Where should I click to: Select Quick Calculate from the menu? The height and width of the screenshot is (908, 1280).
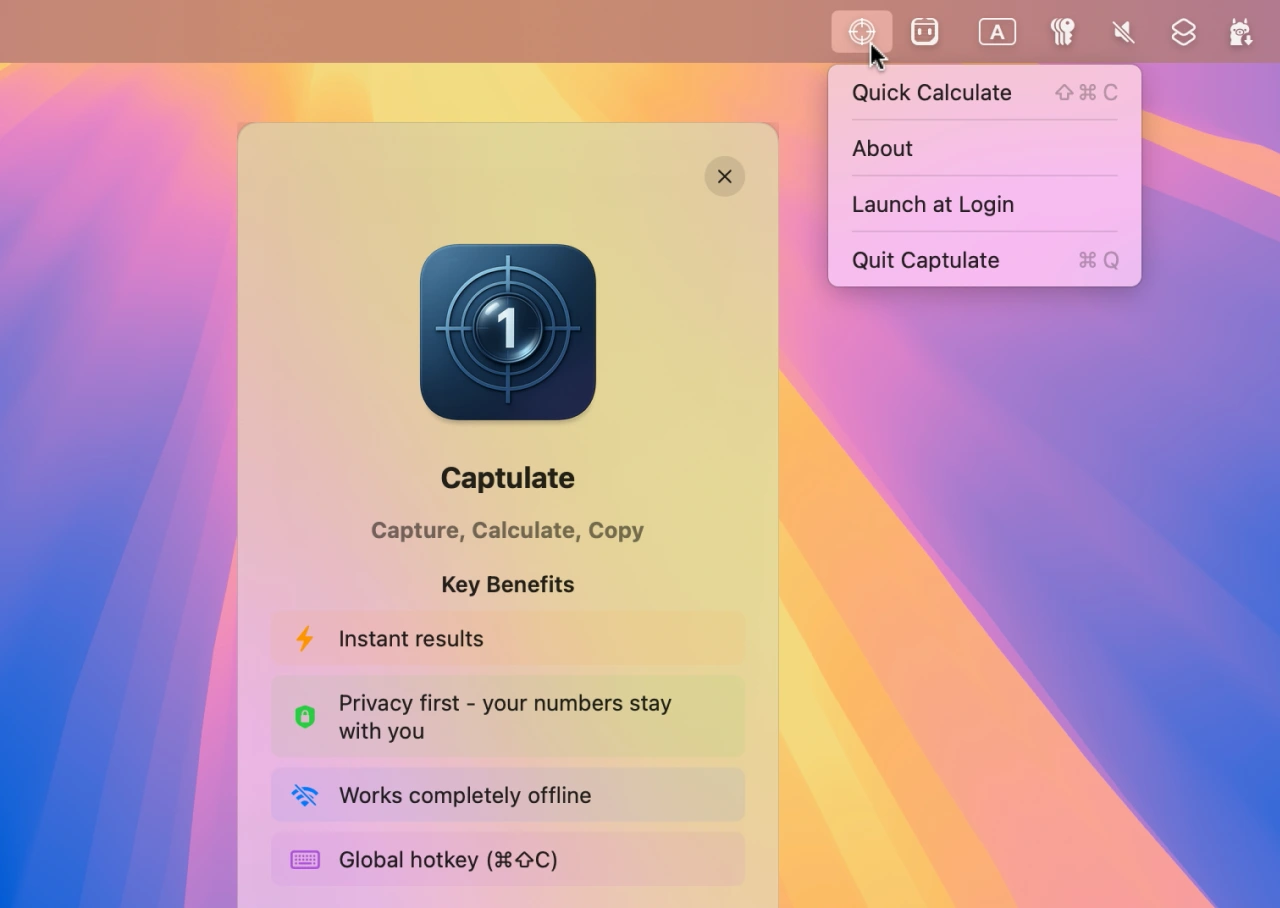pos(931,92)
